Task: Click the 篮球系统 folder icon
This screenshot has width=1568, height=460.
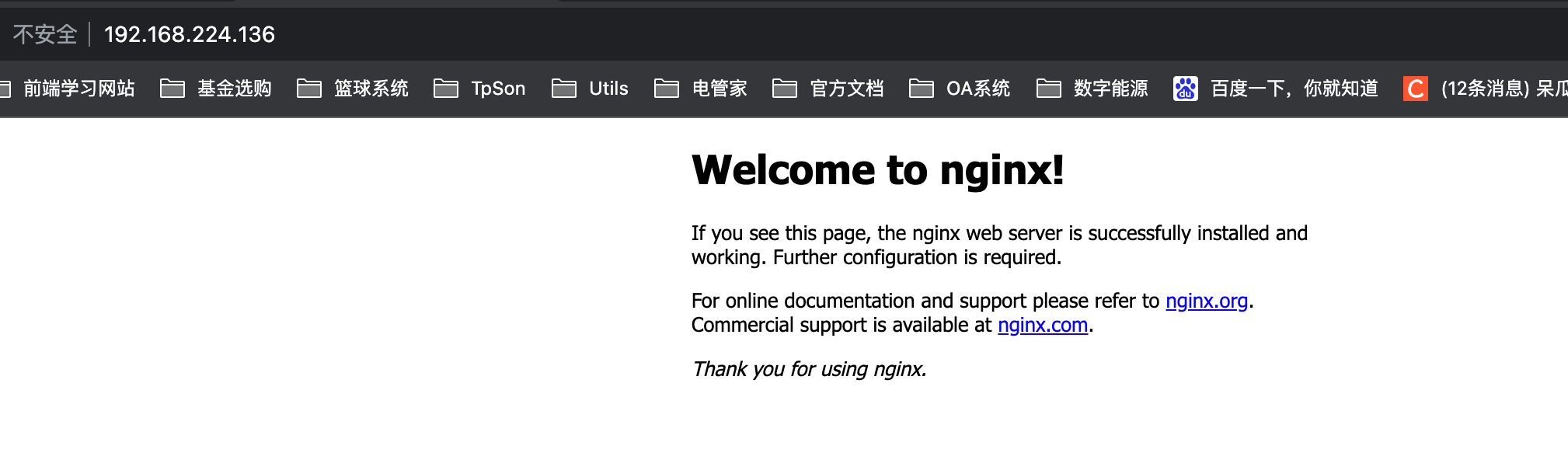Action: [309, 89]
